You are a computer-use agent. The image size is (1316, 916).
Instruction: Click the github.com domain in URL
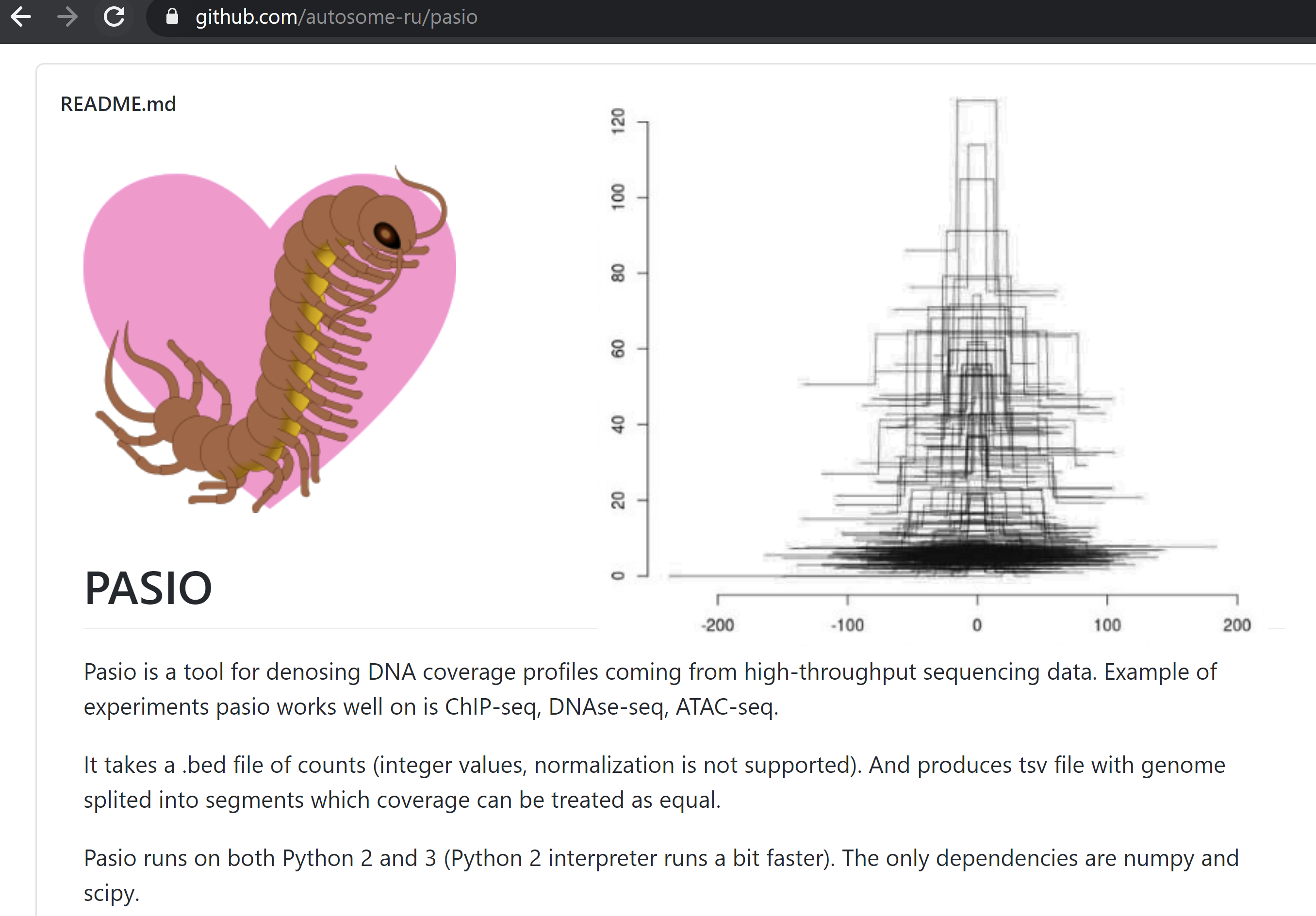pos(246,17)
